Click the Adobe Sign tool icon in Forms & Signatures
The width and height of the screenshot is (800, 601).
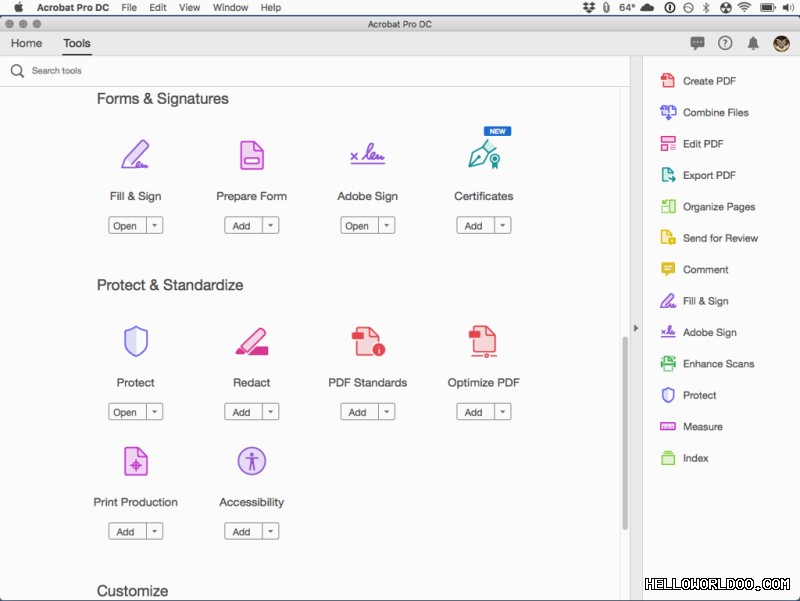point(367,154)
